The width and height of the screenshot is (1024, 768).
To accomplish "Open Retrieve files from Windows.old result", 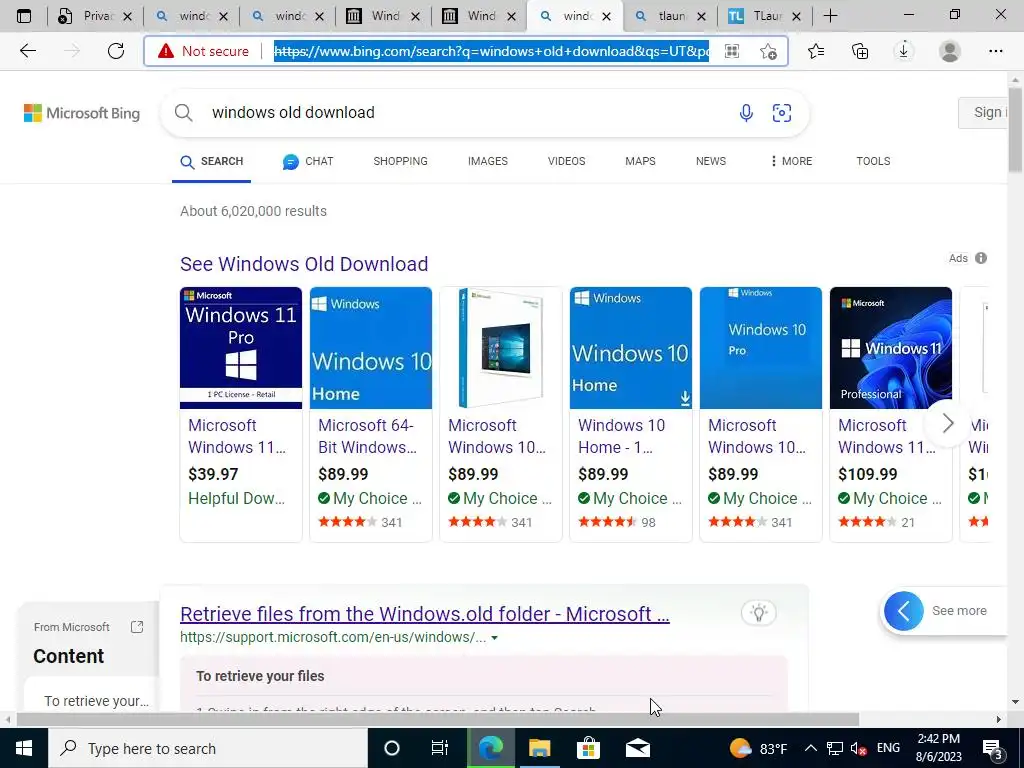I will tap(424, 614).
